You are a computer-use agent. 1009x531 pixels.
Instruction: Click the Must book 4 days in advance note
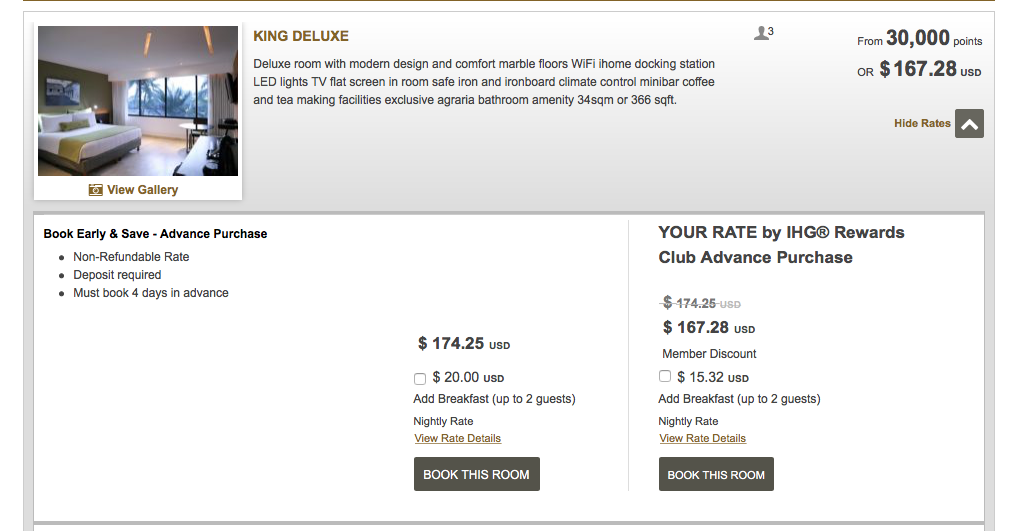150,293
